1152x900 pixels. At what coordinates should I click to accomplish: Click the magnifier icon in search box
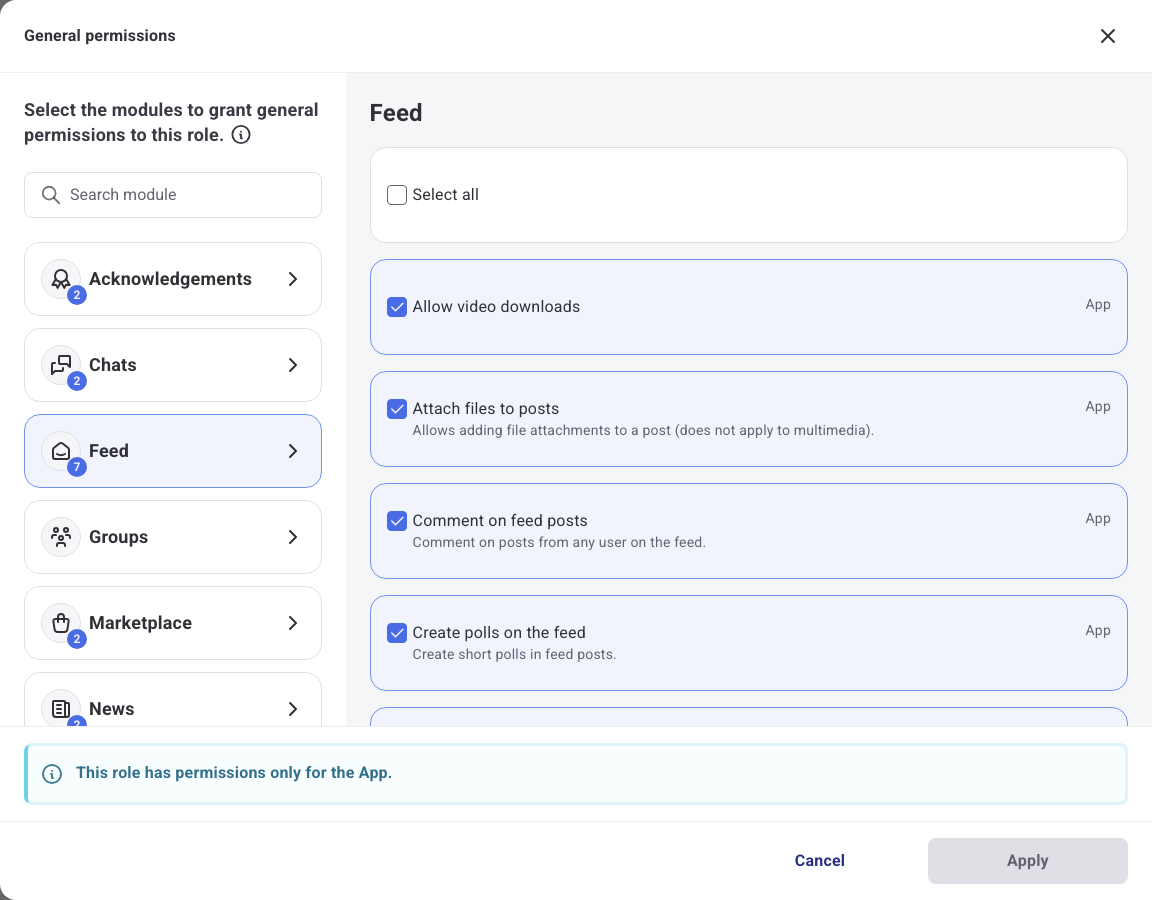(x=51, y=195)
